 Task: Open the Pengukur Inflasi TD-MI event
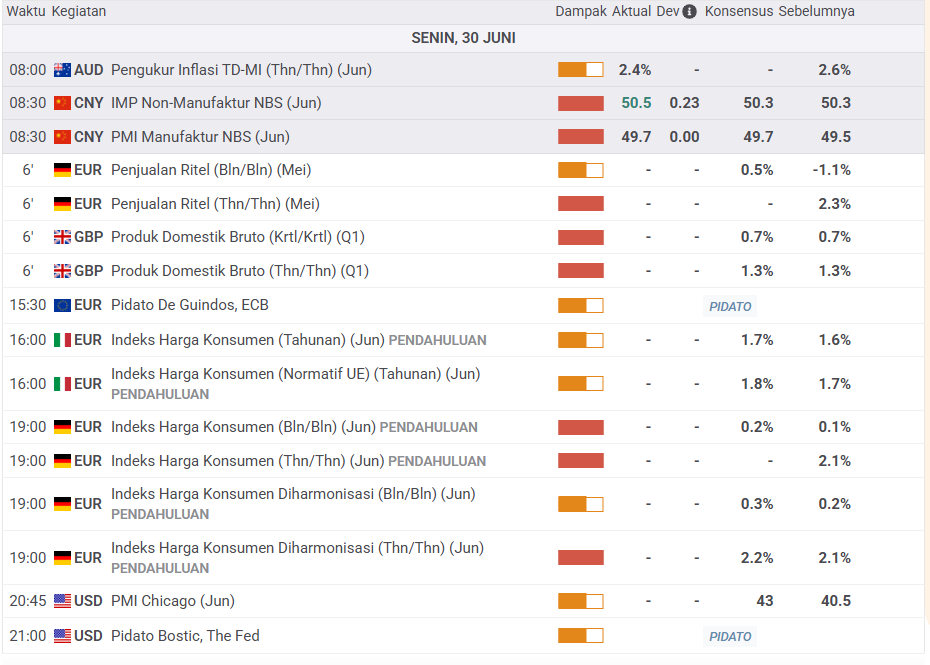click(241, 70)
